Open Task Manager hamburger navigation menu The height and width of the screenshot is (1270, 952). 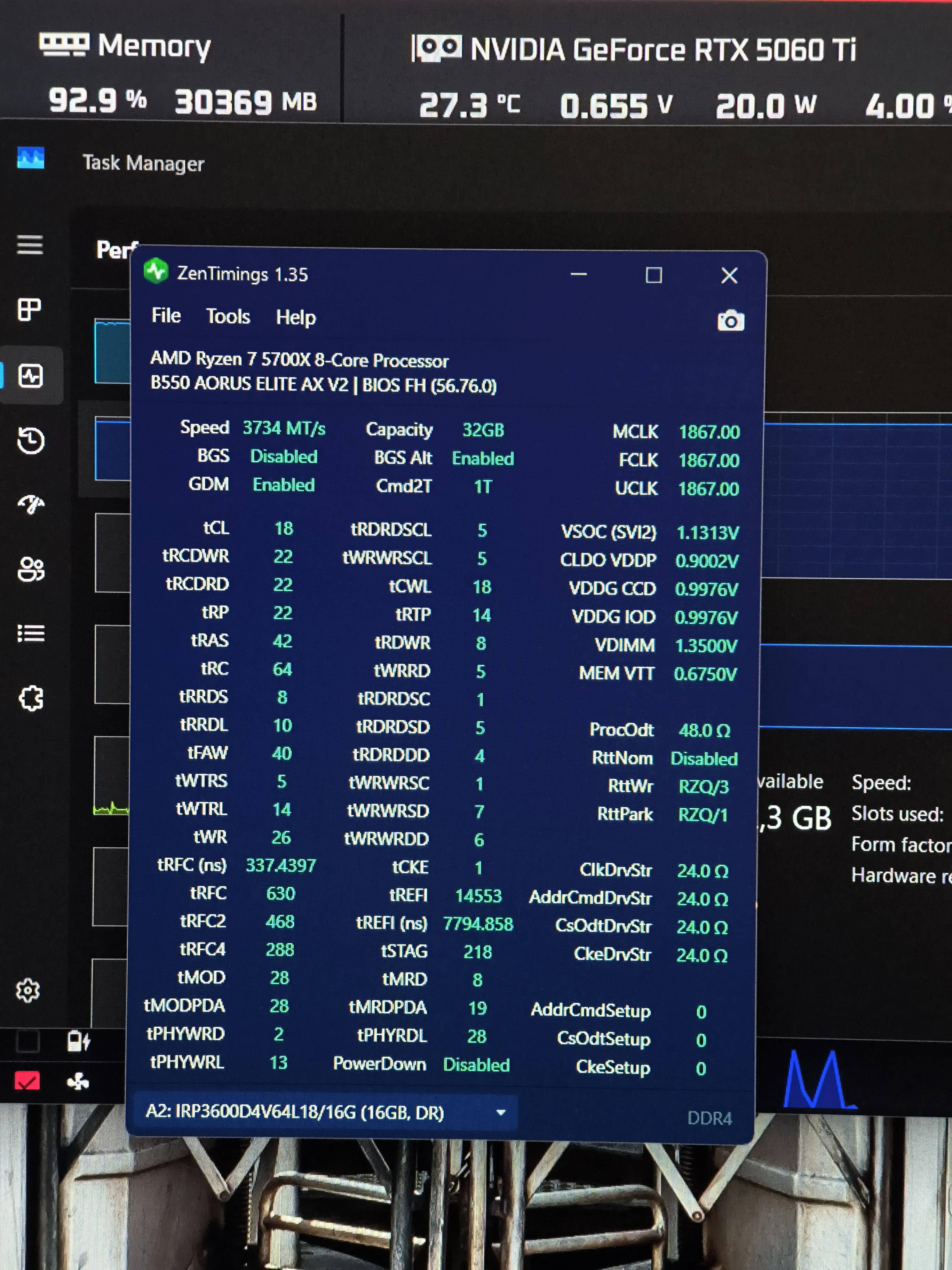click(30, 245)
